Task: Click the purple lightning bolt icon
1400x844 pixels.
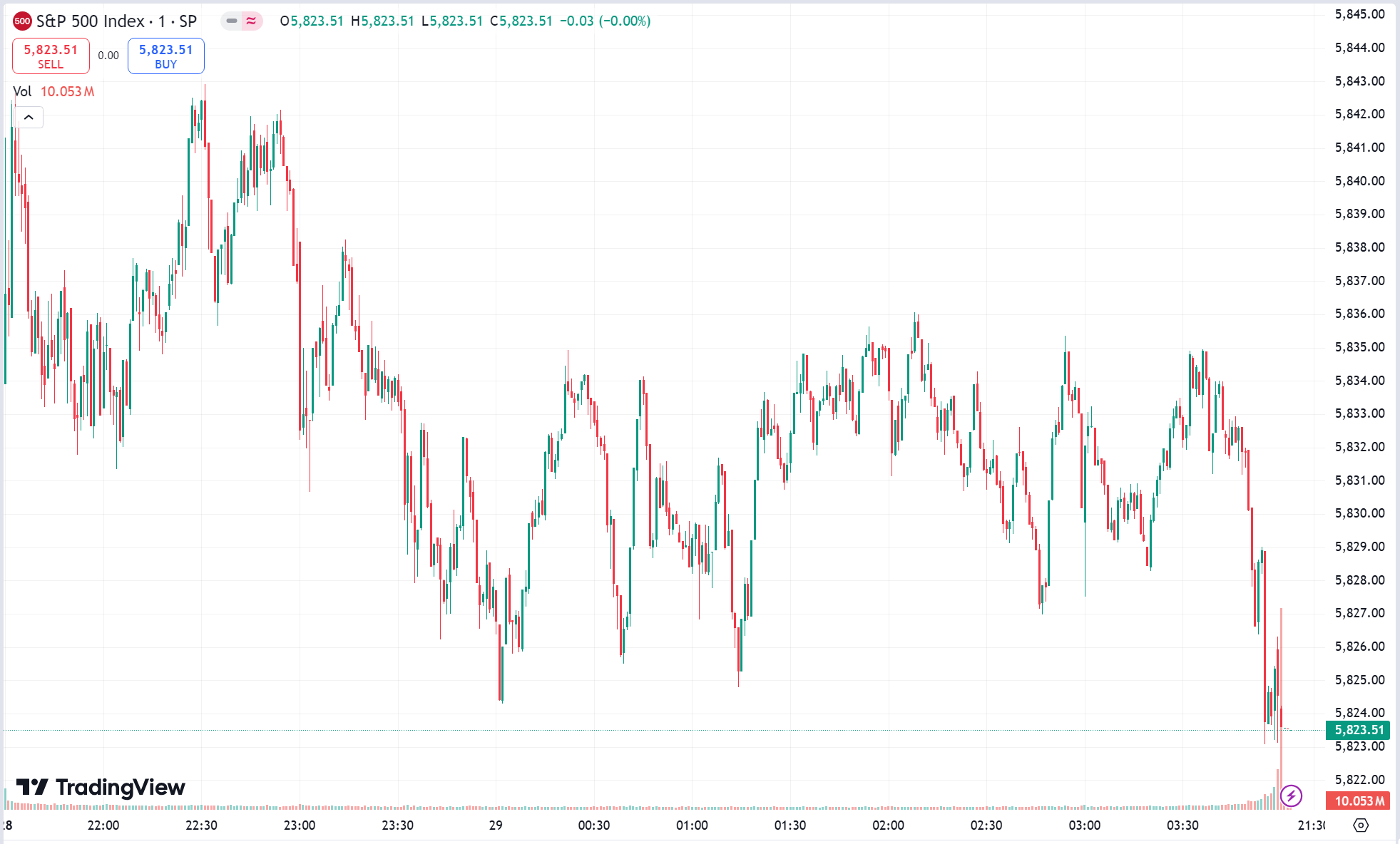Action: [1291, 796]
